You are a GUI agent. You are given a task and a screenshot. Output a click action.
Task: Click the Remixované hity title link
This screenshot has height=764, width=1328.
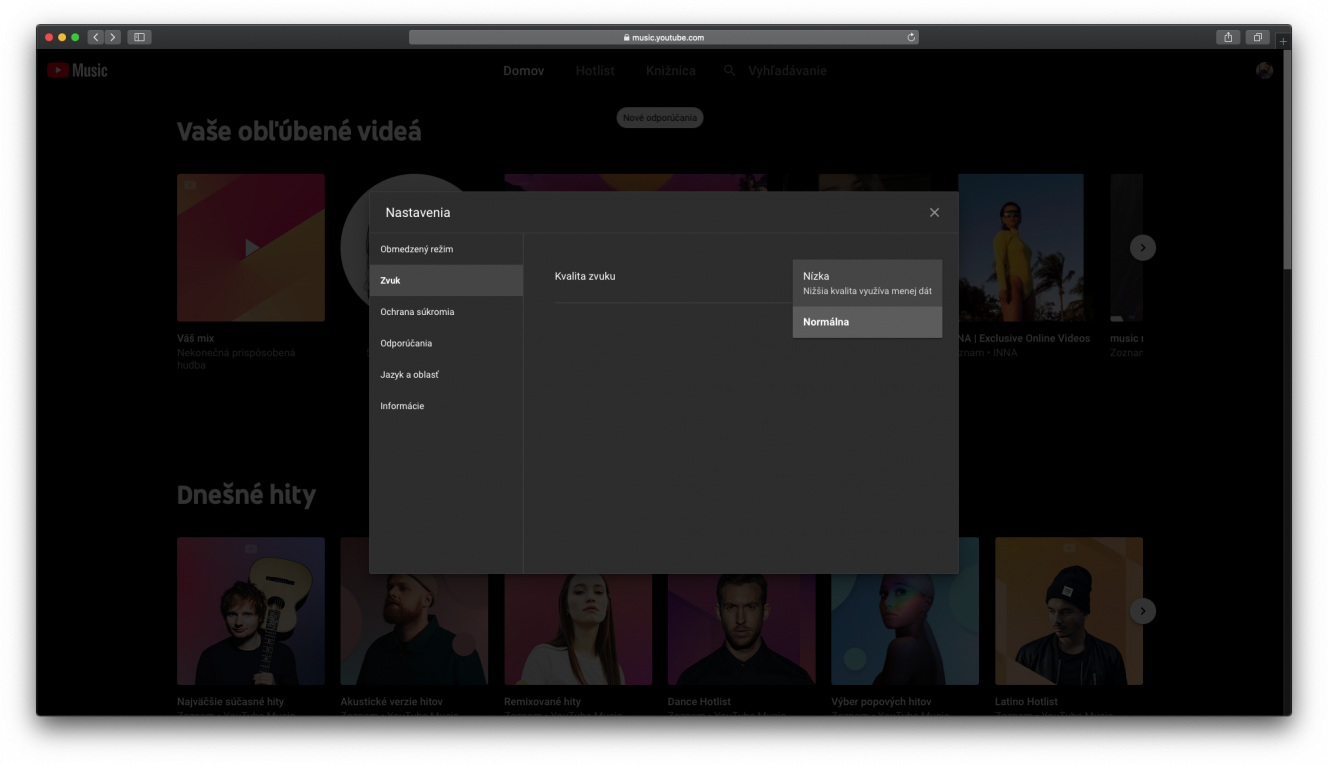(542, 702)
